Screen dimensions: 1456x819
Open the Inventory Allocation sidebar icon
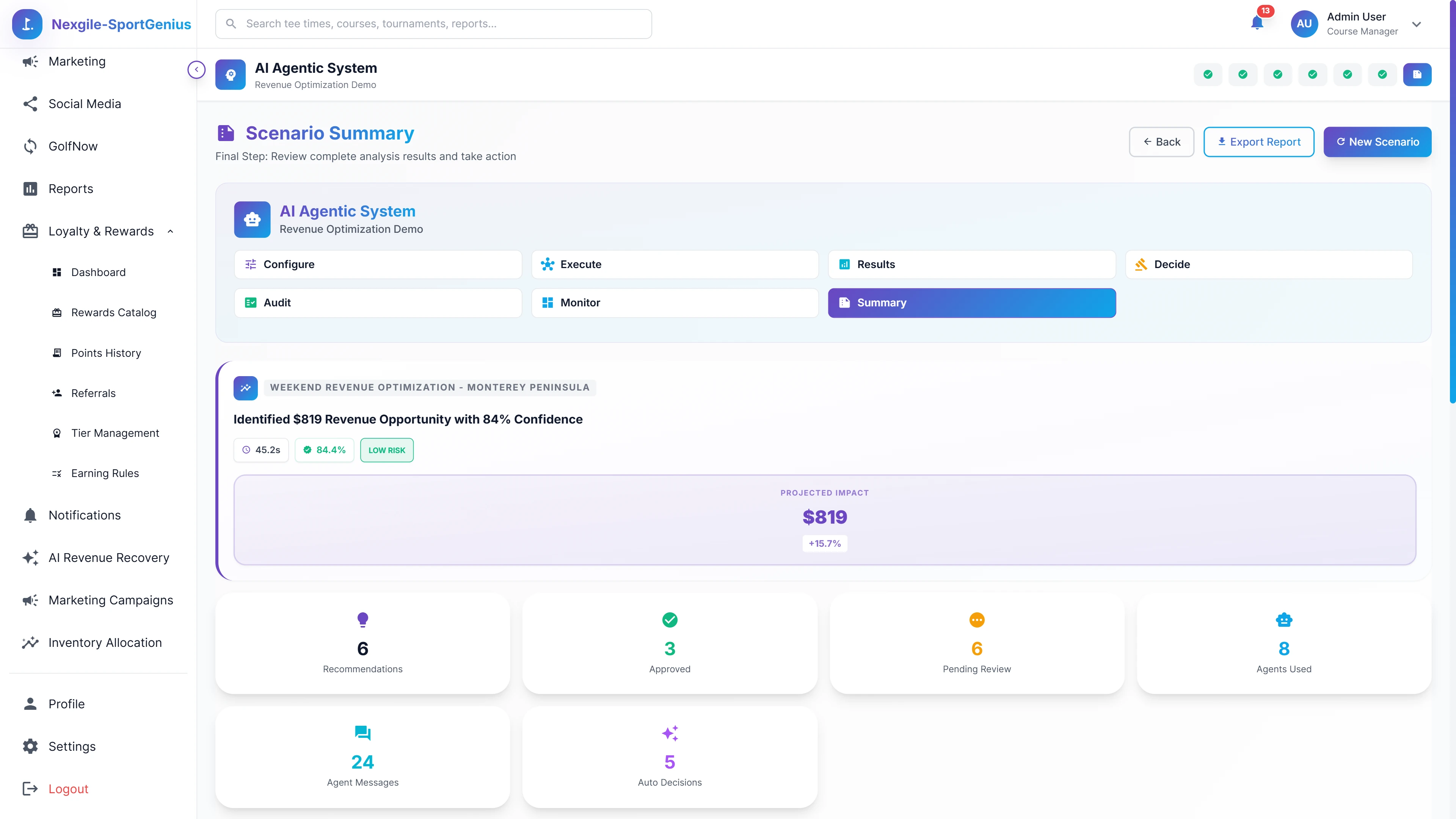(x=30, y=643)
